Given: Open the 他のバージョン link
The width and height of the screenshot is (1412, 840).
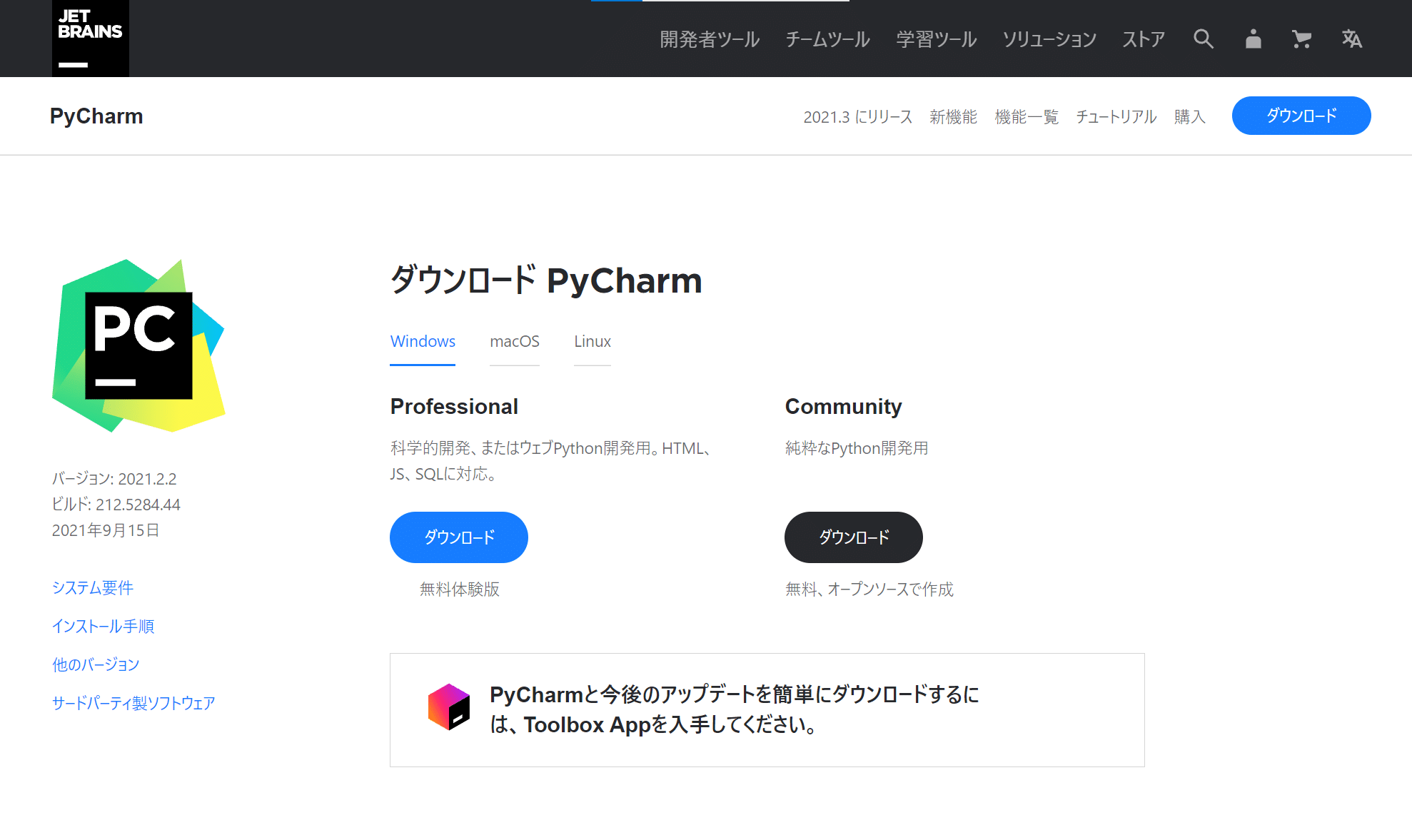Looking at the screenshot, I should click(96, 664).
